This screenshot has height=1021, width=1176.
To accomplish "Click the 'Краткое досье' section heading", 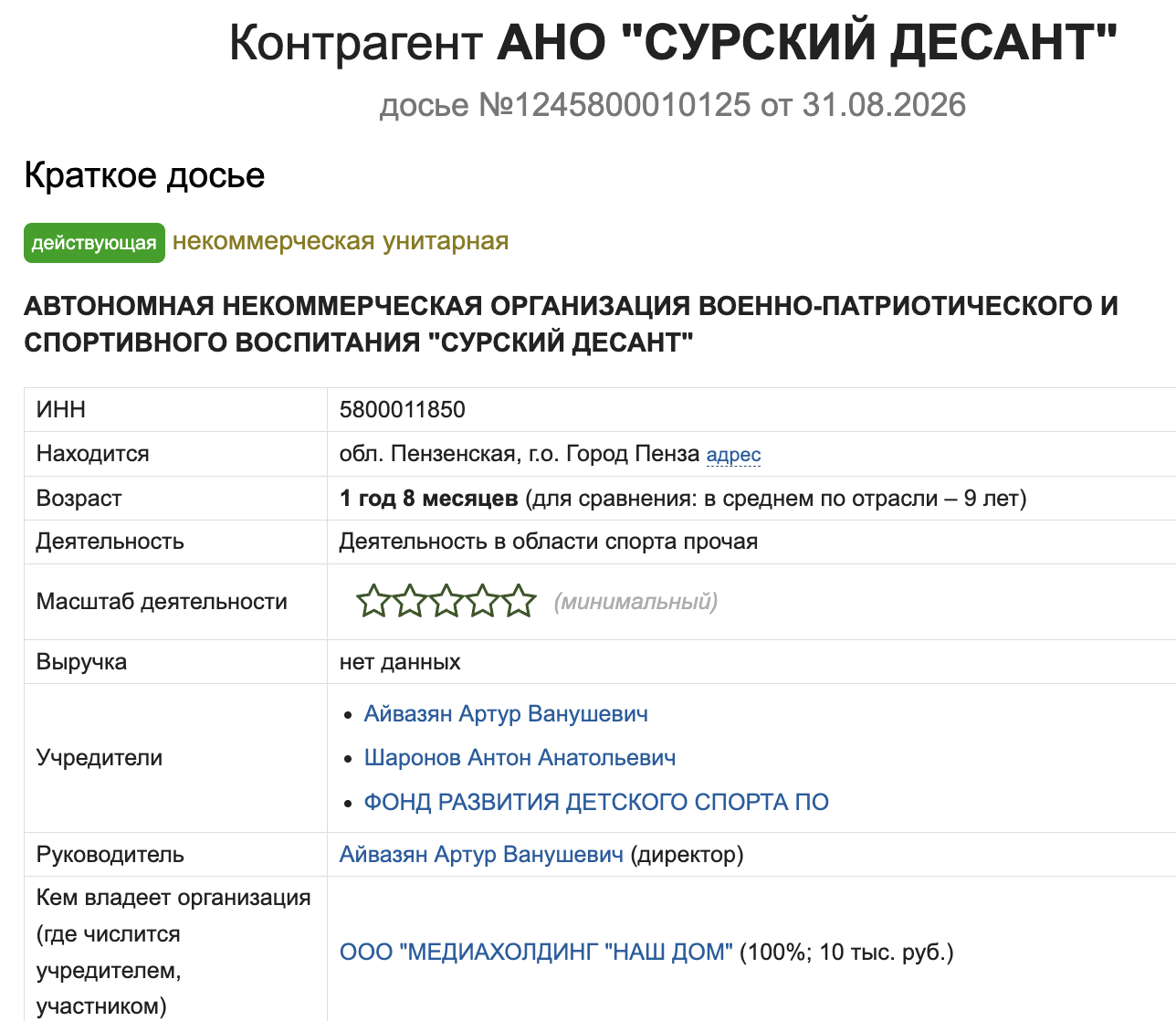I will (144, 175).
